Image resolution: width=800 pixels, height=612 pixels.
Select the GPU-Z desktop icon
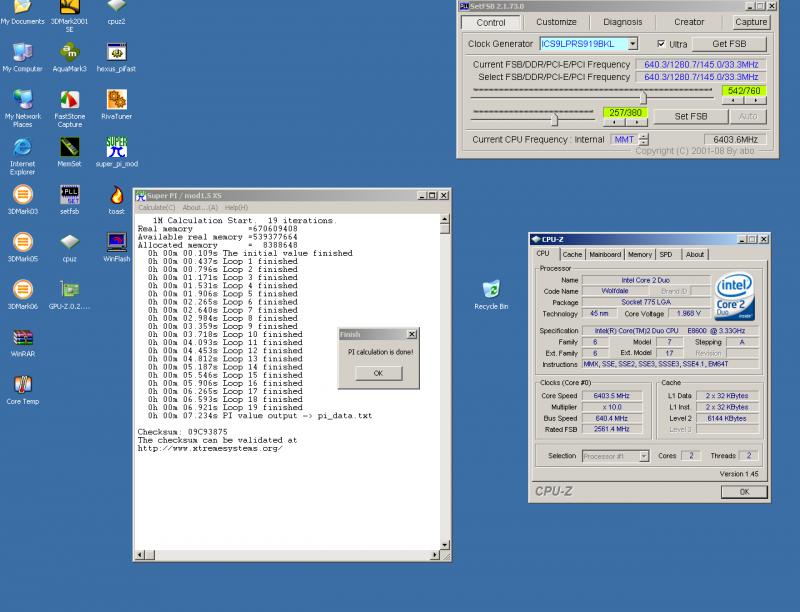point(69,294)
